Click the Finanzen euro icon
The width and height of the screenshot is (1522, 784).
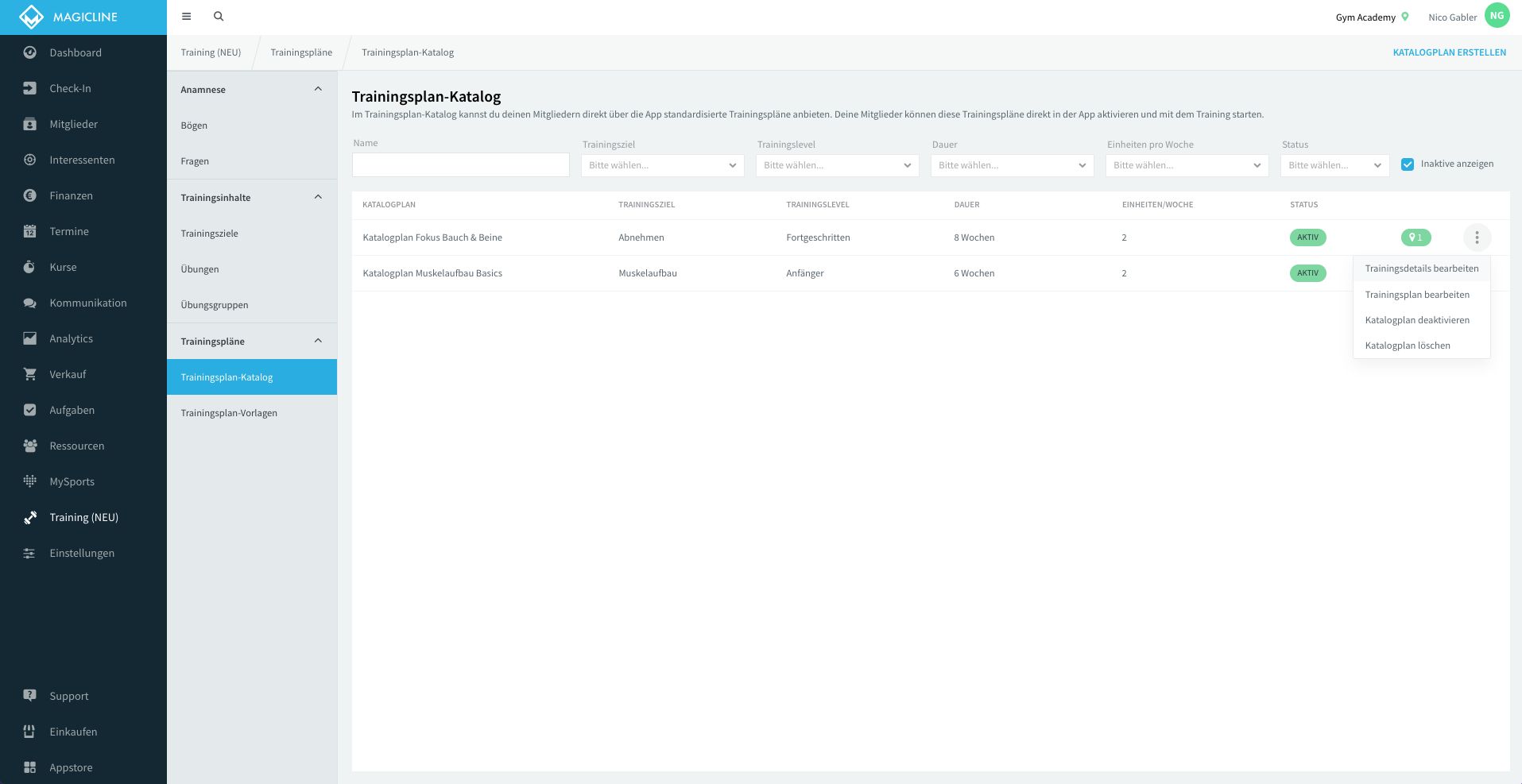tap(29, 195)
